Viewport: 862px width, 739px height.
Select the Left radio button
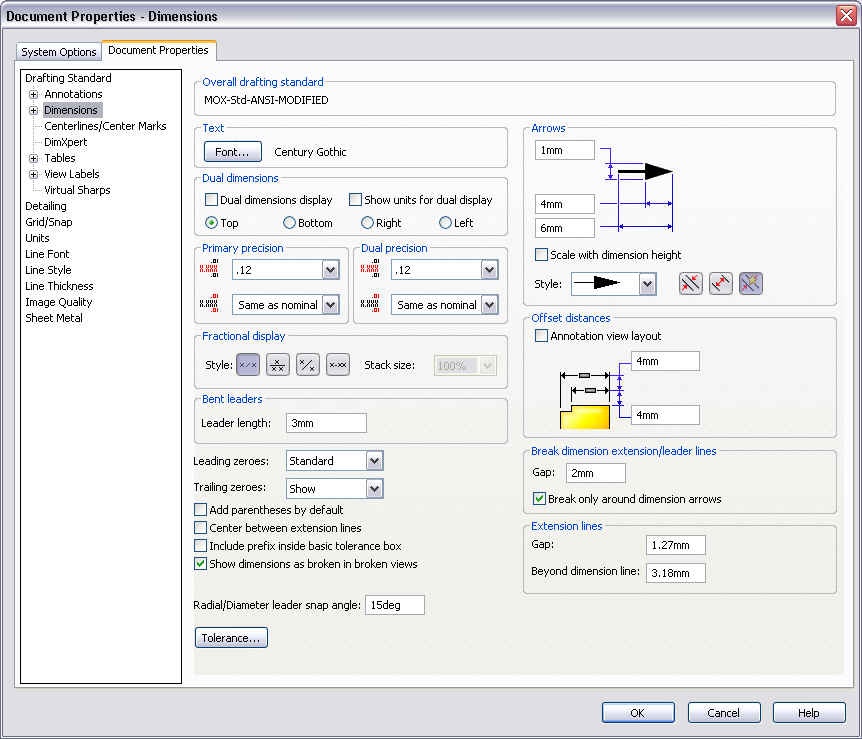point(445,223)
